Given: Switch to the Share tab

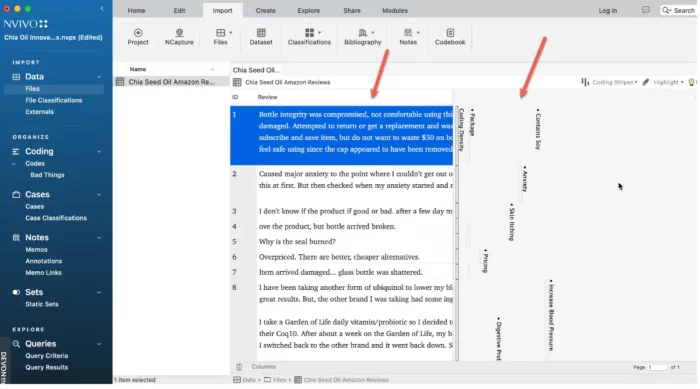Looking at the screenshot, I should pos(352,10).
